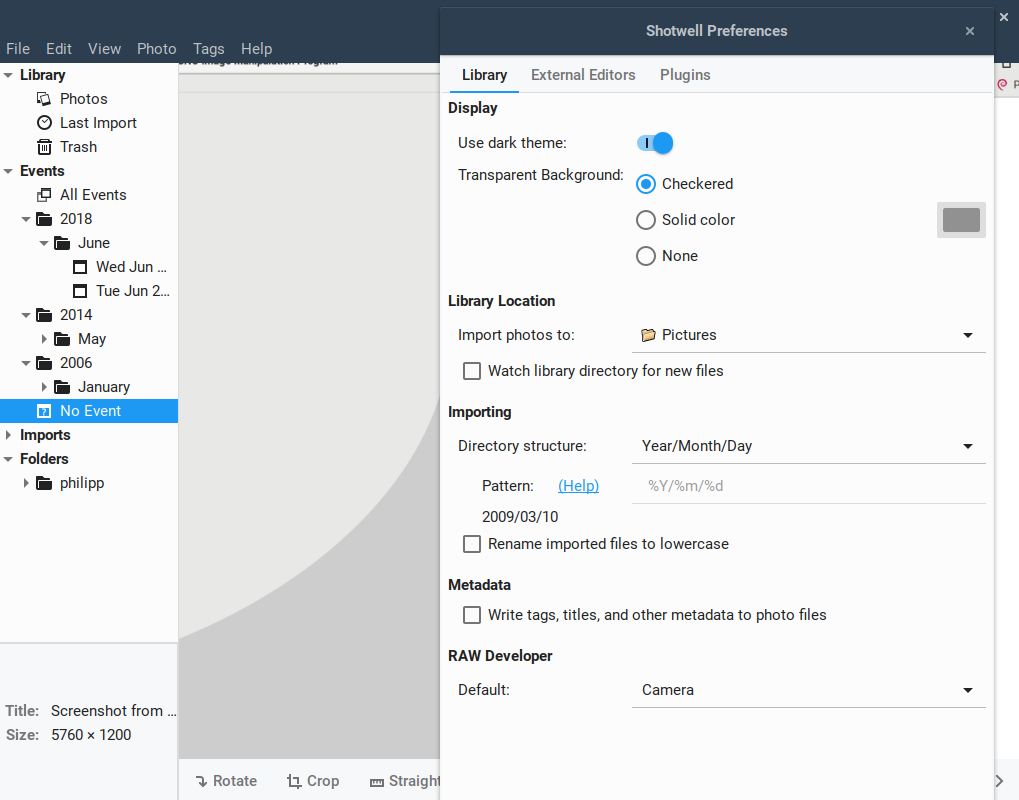Screen dimensions: 1019x800
Task: Select the No Event icon
Action: (44, 411)
